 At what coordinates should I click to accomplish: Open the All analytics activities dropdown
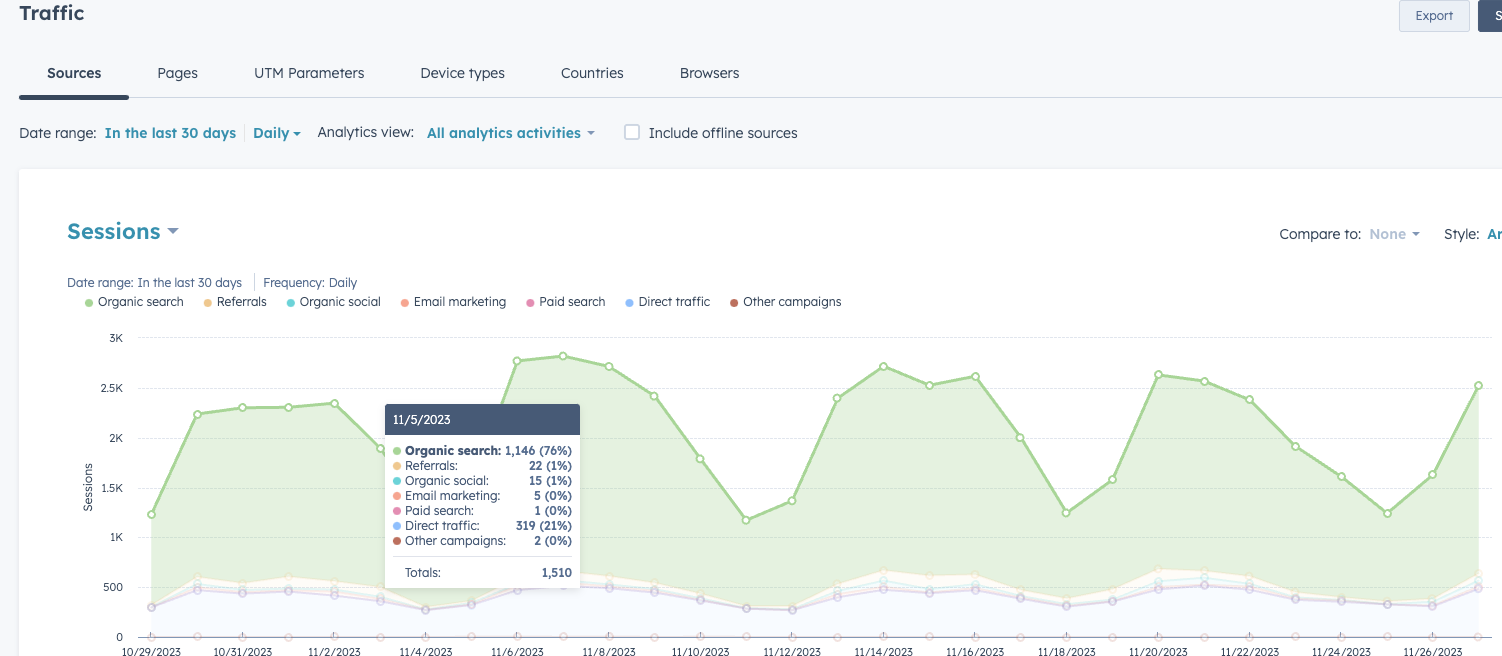pos(510,132)
